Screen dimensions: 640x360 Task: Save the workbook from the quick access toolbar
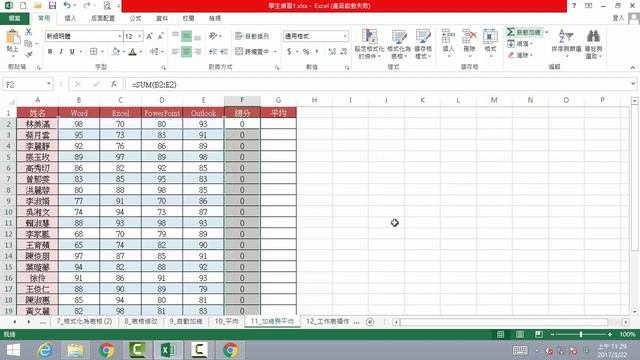click(52, 6)
